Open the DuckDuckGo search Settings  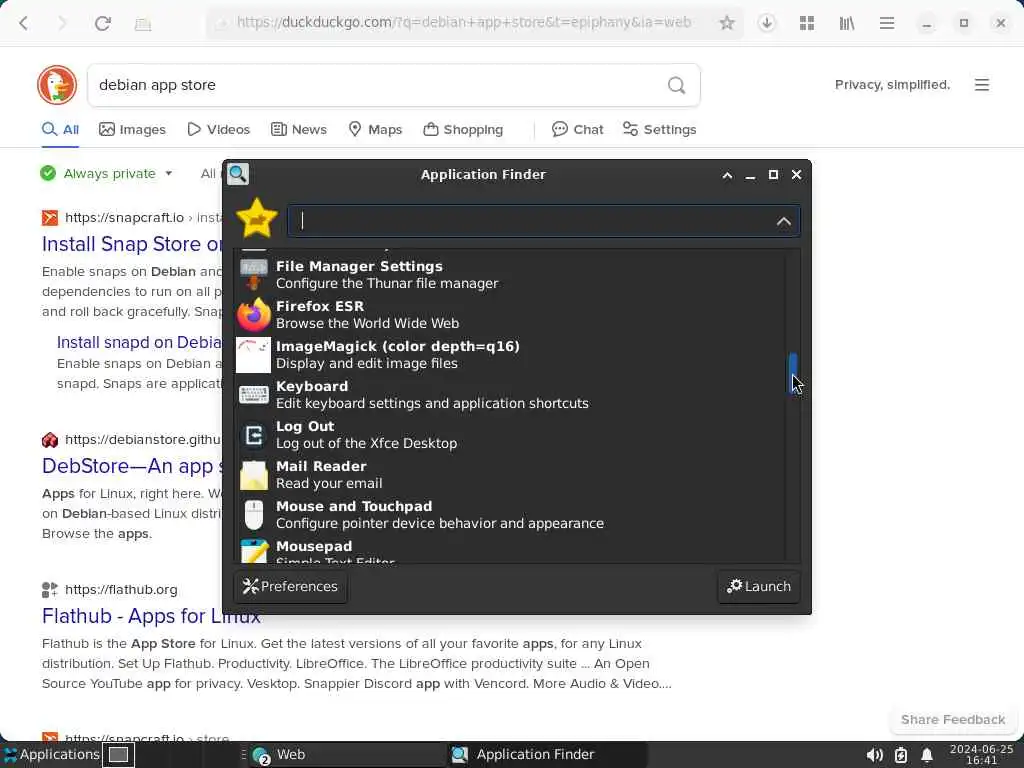click(x=660, y=129)
